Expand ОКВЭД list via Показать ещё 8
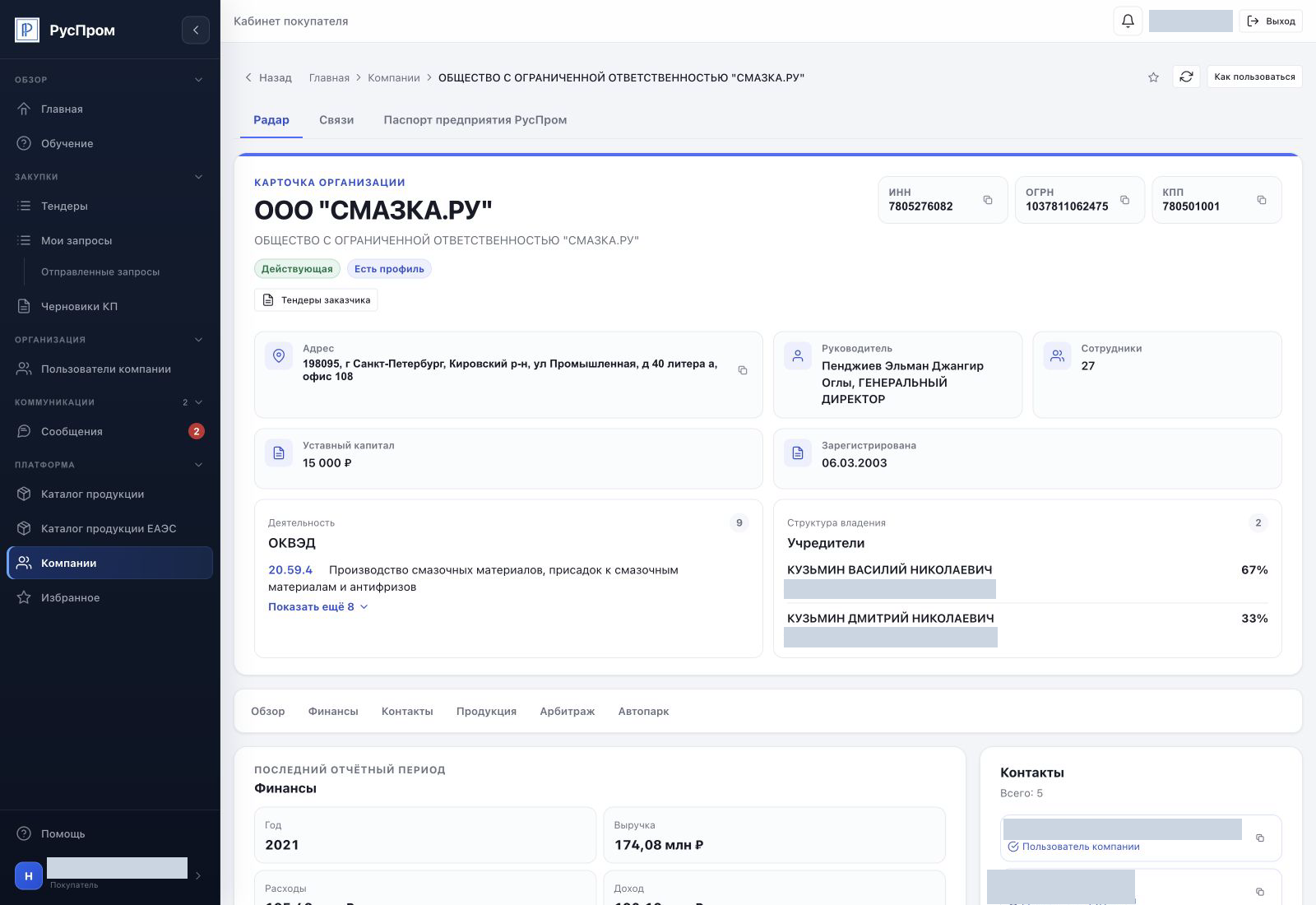1316x905 pixels. tap(317, 606)
